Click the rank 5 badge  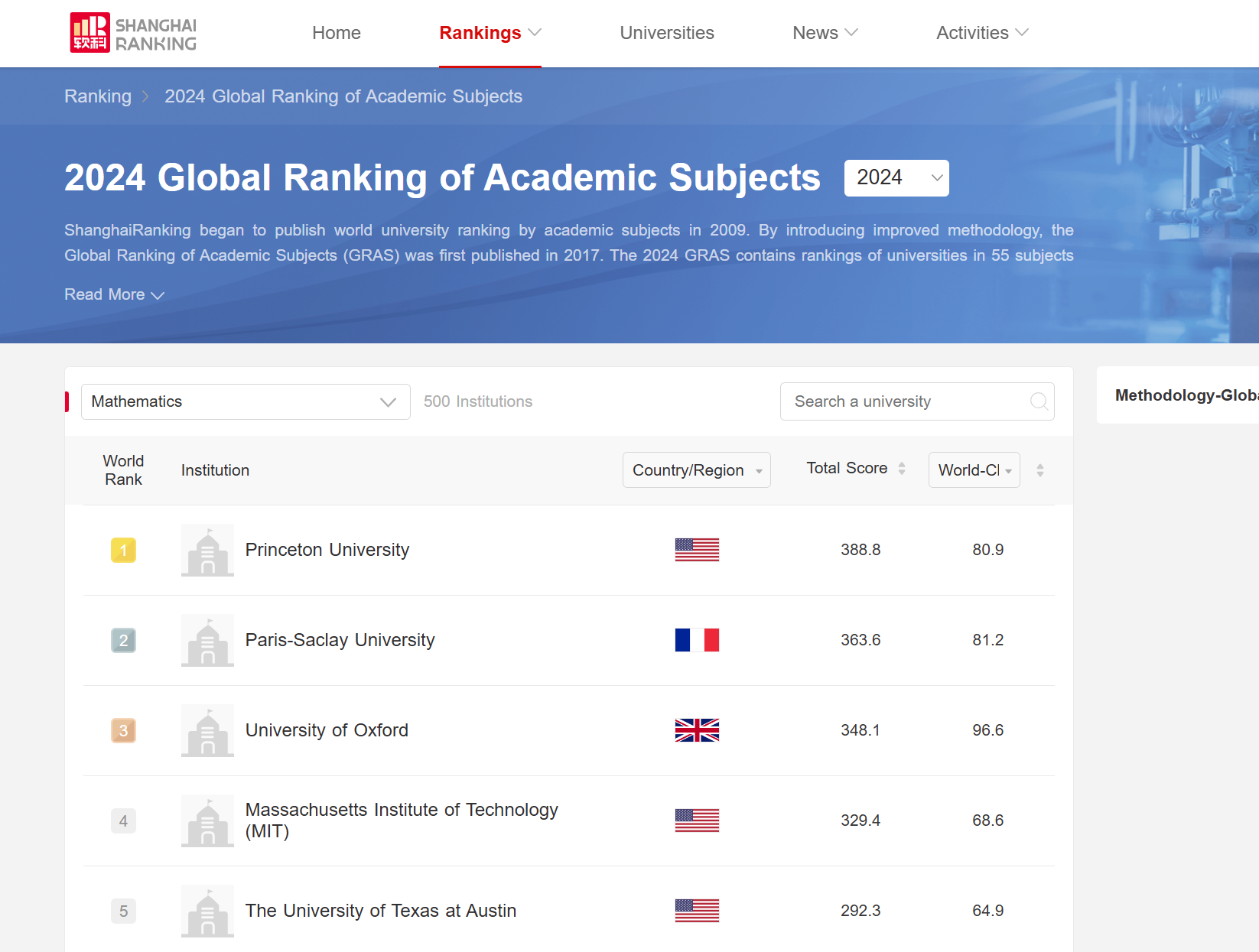click(x=123, y=911)
